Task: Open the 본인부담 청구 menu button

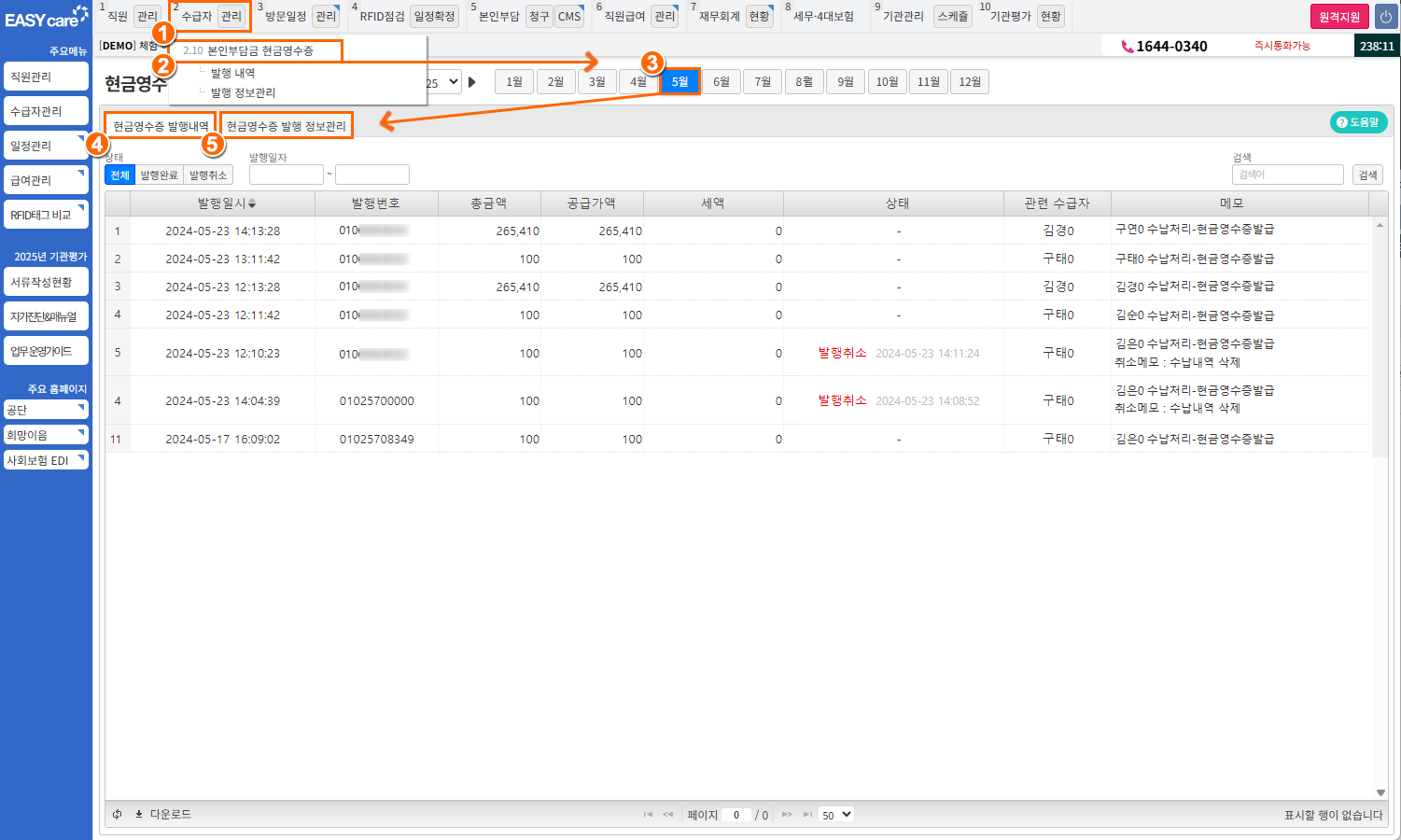Action: 539,16
